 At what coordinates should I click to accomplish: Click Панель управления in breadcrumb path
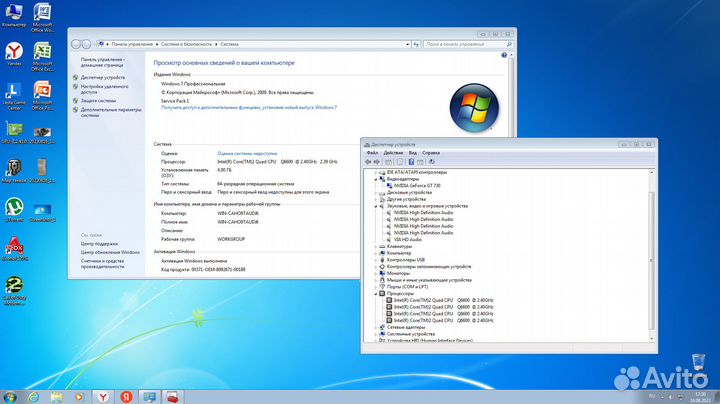click(x=132, y=44)
